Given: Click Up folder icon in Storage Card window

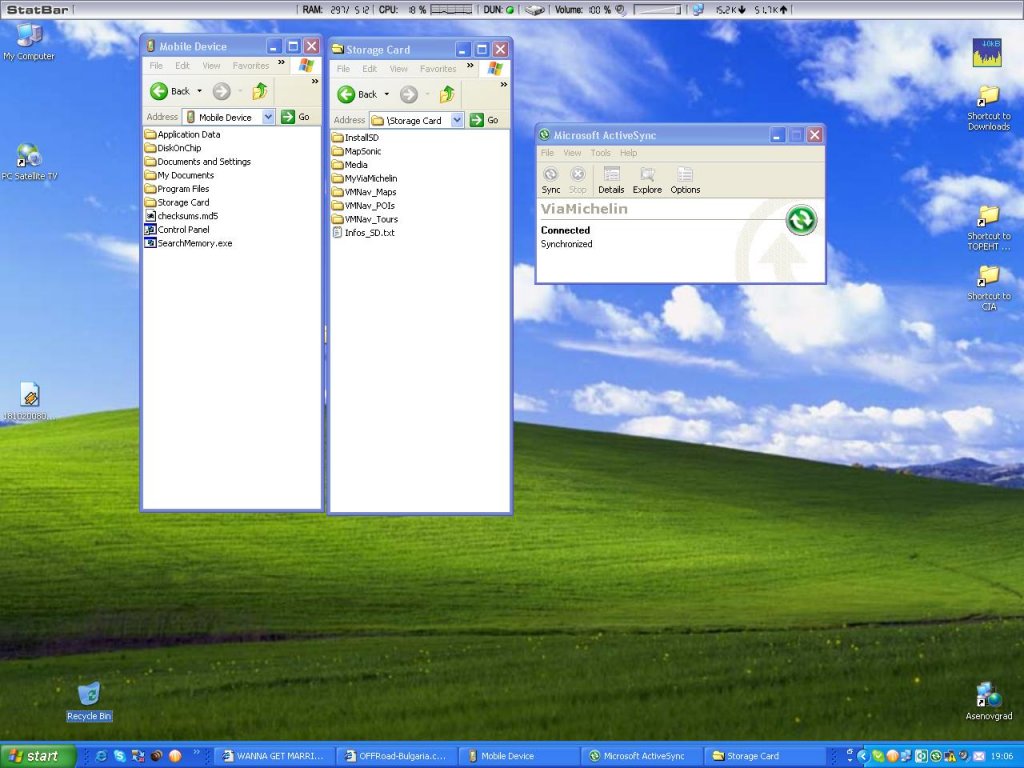Looking at the screenshot, I should (x=447, y=94).
